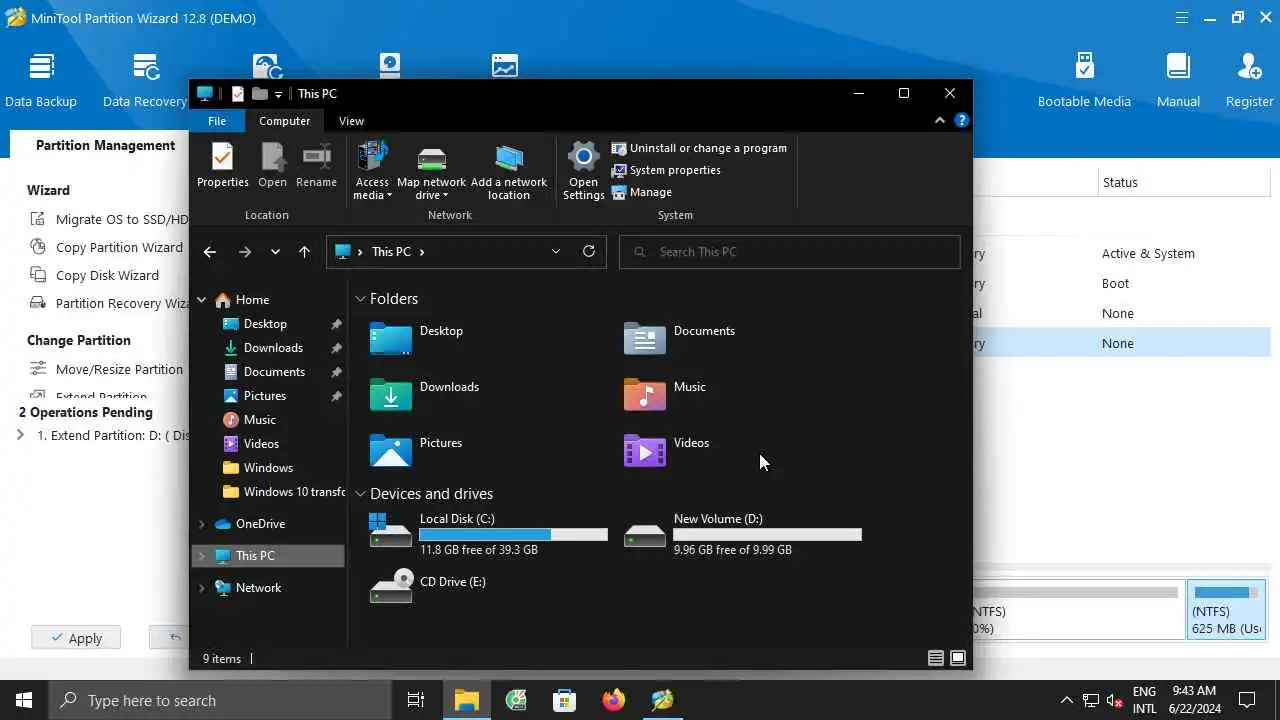Open Task View on the taskbar
Viewport: 1280px width, 720px height.
click(x=416, y=700)
